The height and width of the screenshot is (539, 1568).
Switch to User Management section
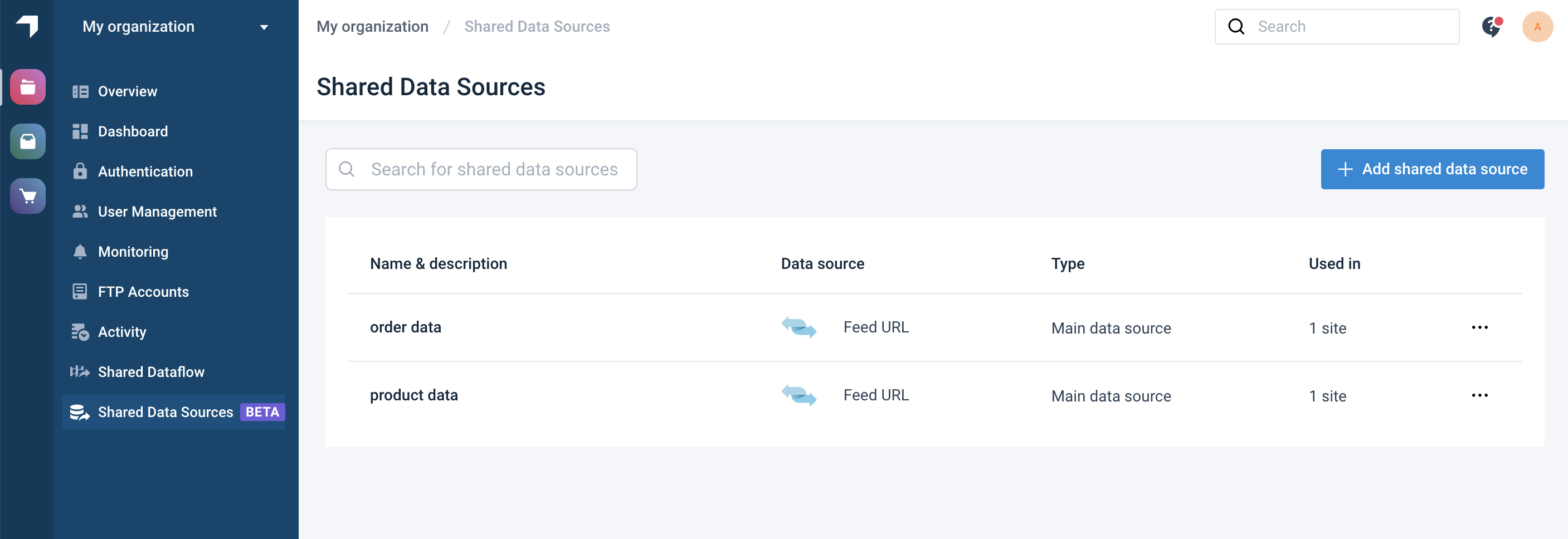click(x=157, y=211)
